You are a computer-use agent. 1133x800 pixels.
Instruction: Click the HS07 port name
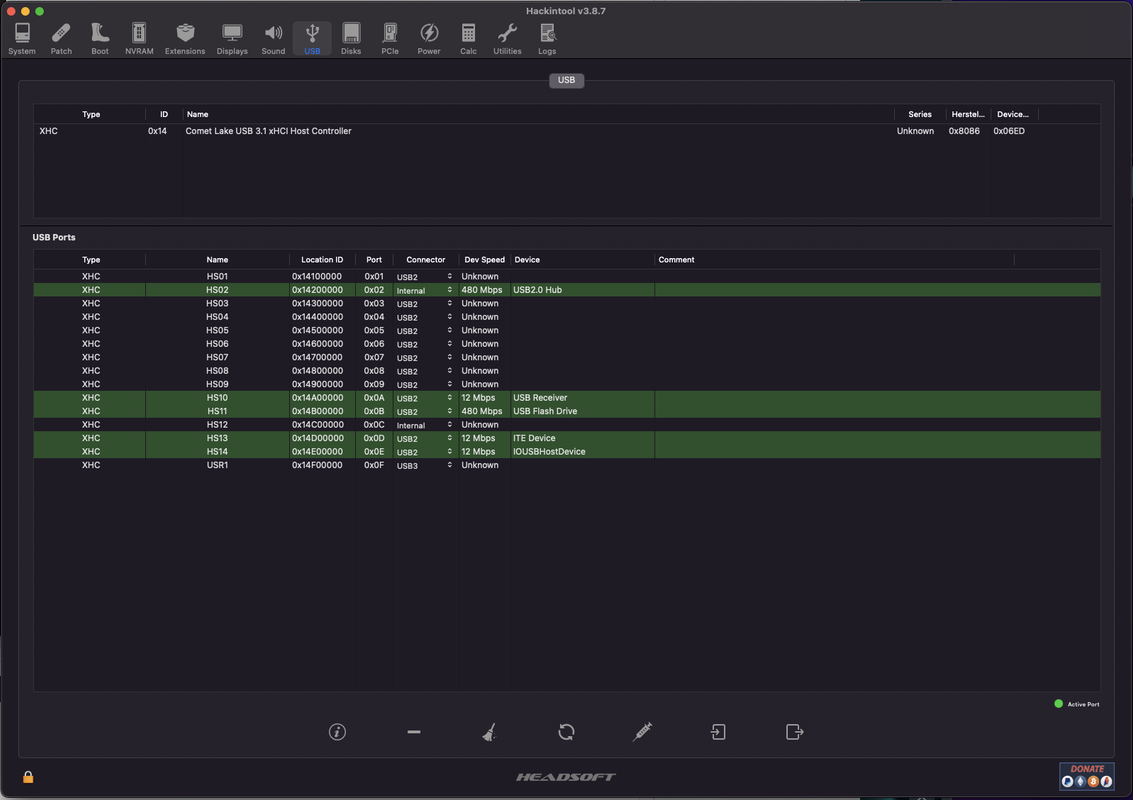click(217, 357)
